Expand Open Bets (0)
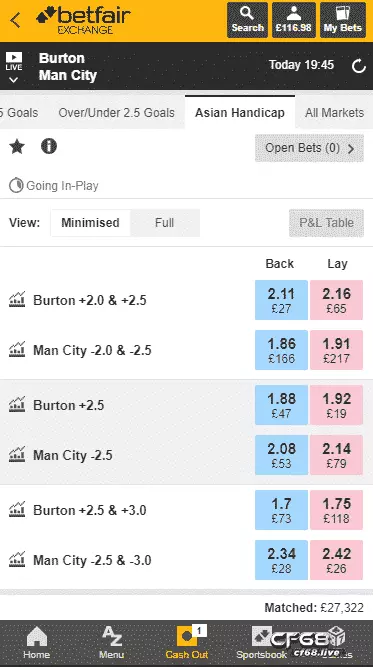The image size is (373, 667). pyautogui.click(x=309, y=148)
